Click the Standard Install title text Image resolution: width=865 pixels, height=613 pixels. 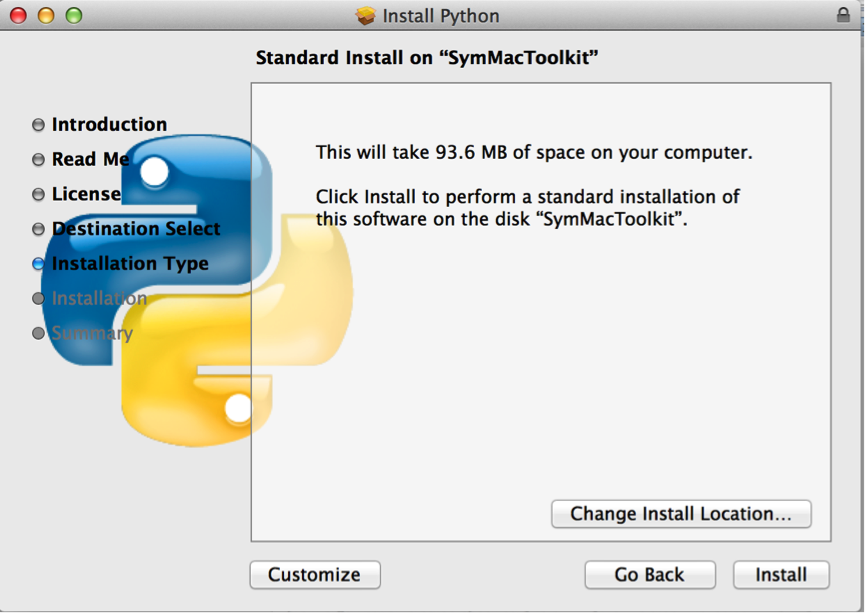[432, 57]
